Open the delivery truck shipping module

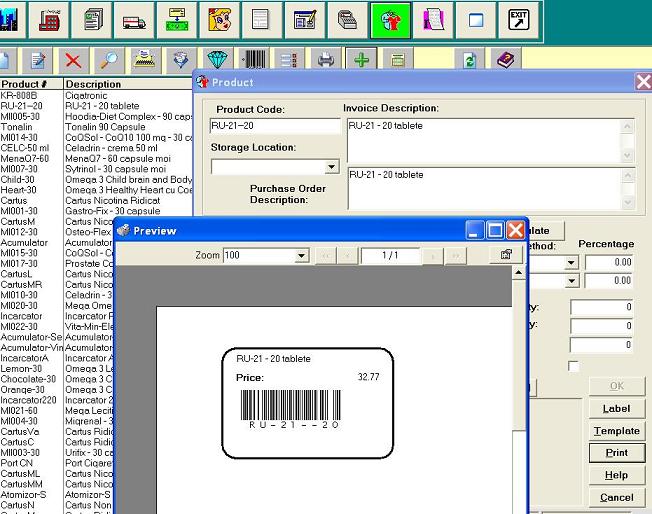tap(134, 20)
